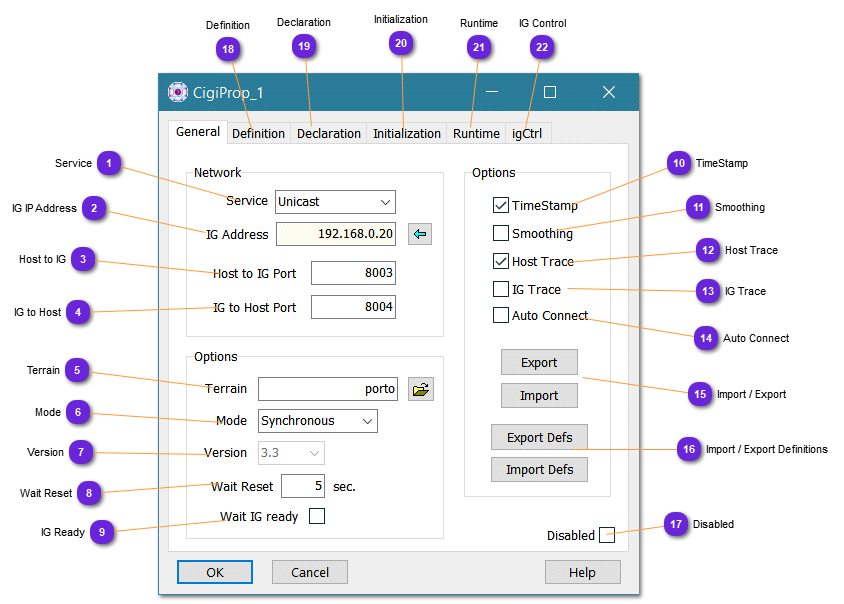This screenshot has height=604, width=844.
Task: Open the Terrain folder browse icon
Action: click(421, 389)
